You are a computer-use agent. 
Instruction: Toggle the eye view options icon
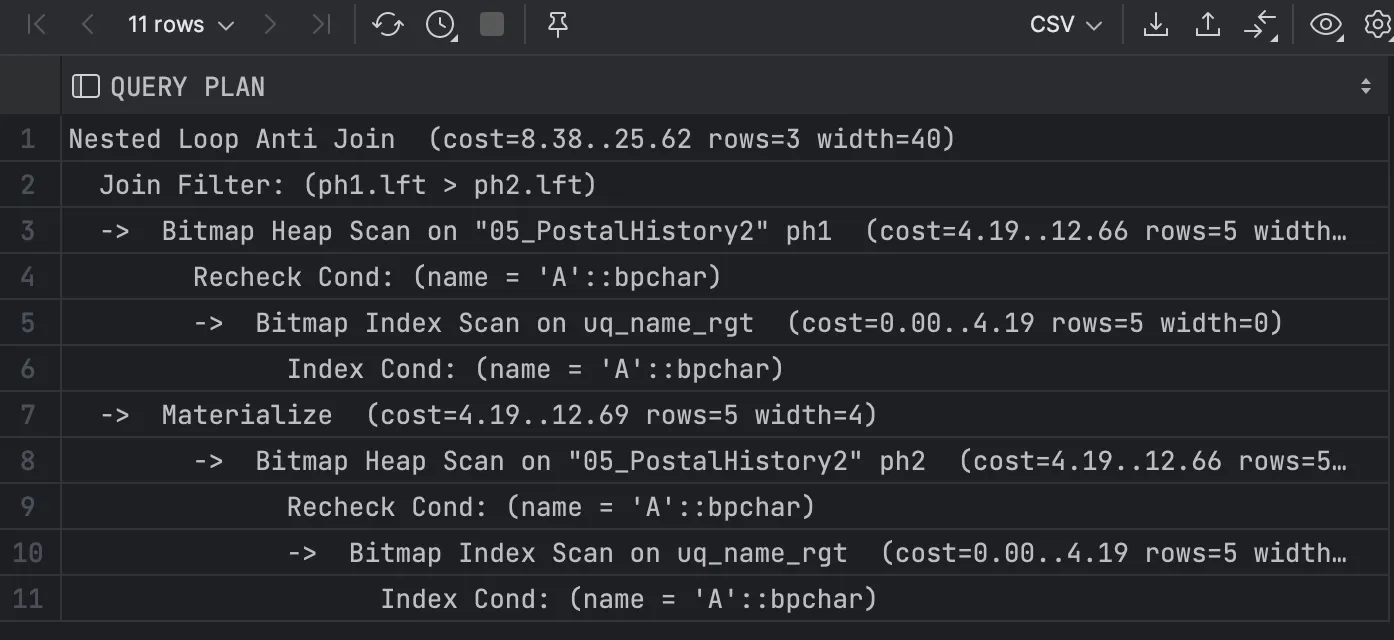[x=1326, y=25]
